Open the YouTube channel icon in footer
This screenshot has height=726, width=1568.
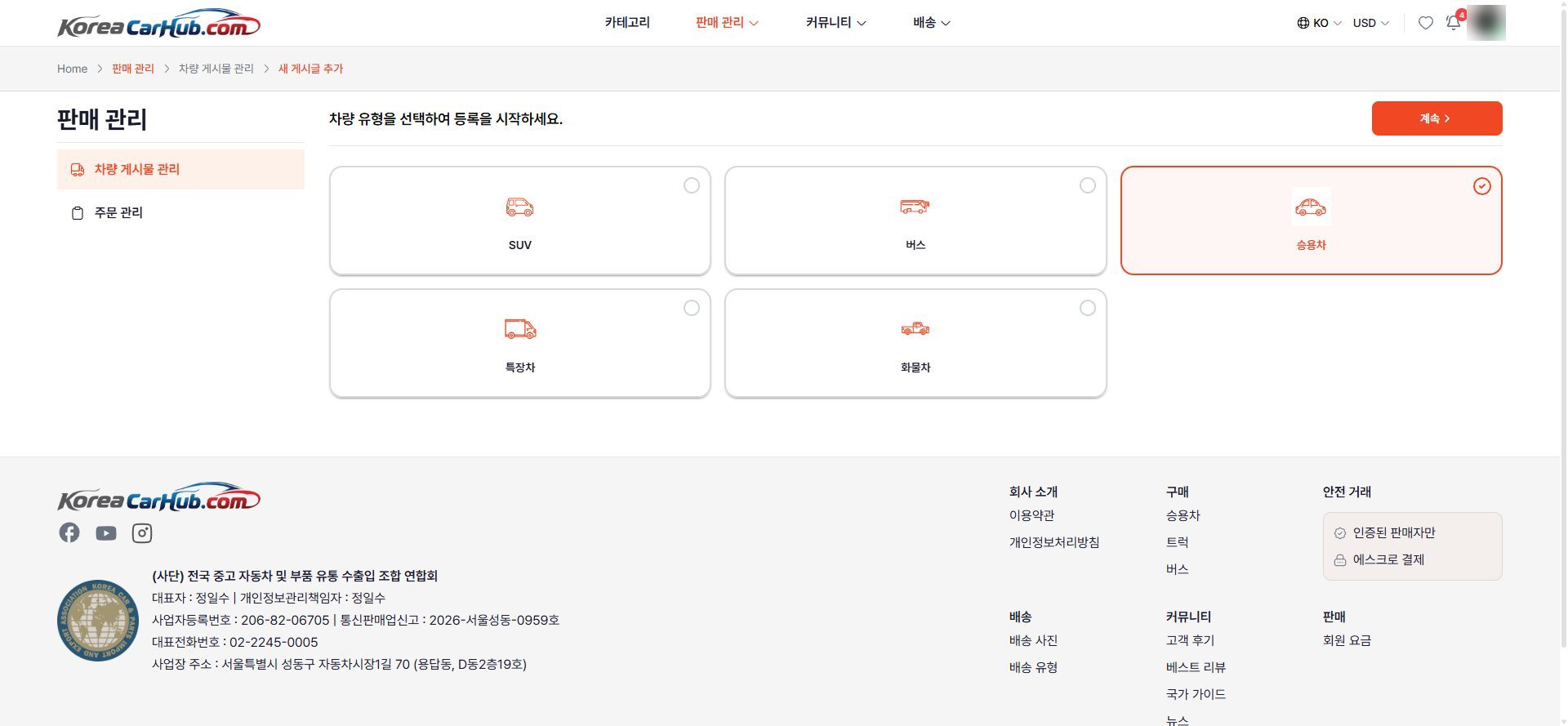tap(106, 533)
